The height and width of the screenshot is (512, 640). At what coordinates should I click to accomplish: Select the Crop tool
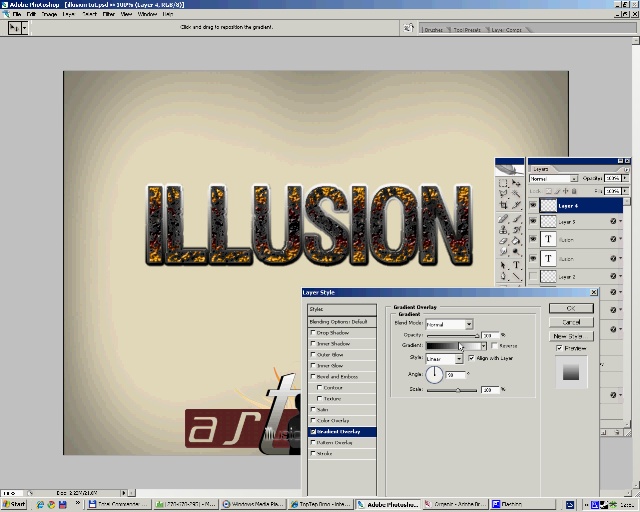503,205
